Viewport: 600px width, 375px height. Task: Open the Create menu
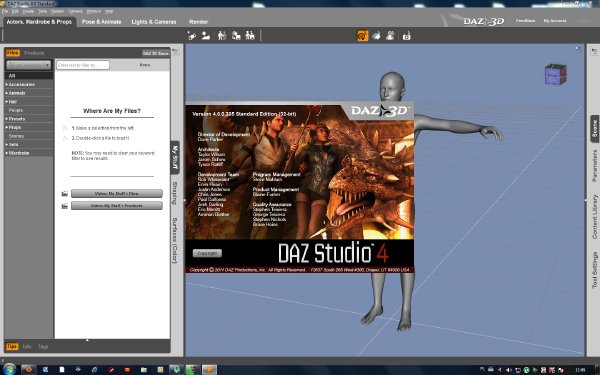click(x=28, y=11)
